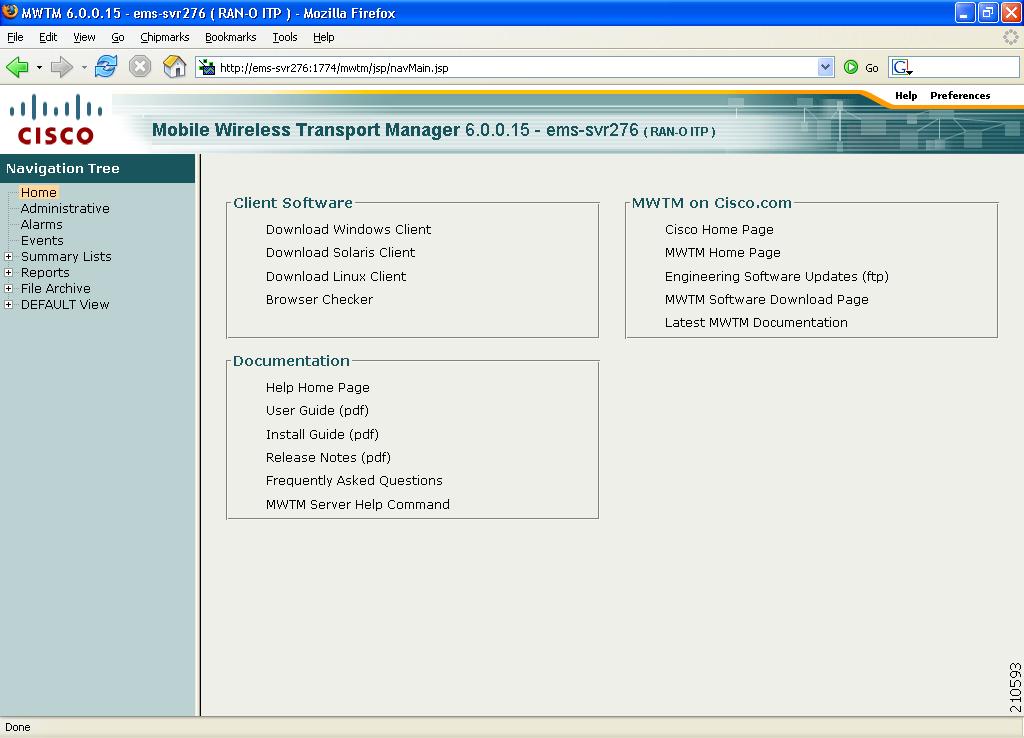1024x738 pixels.
Task: Open the File menu
Action: 15,37
